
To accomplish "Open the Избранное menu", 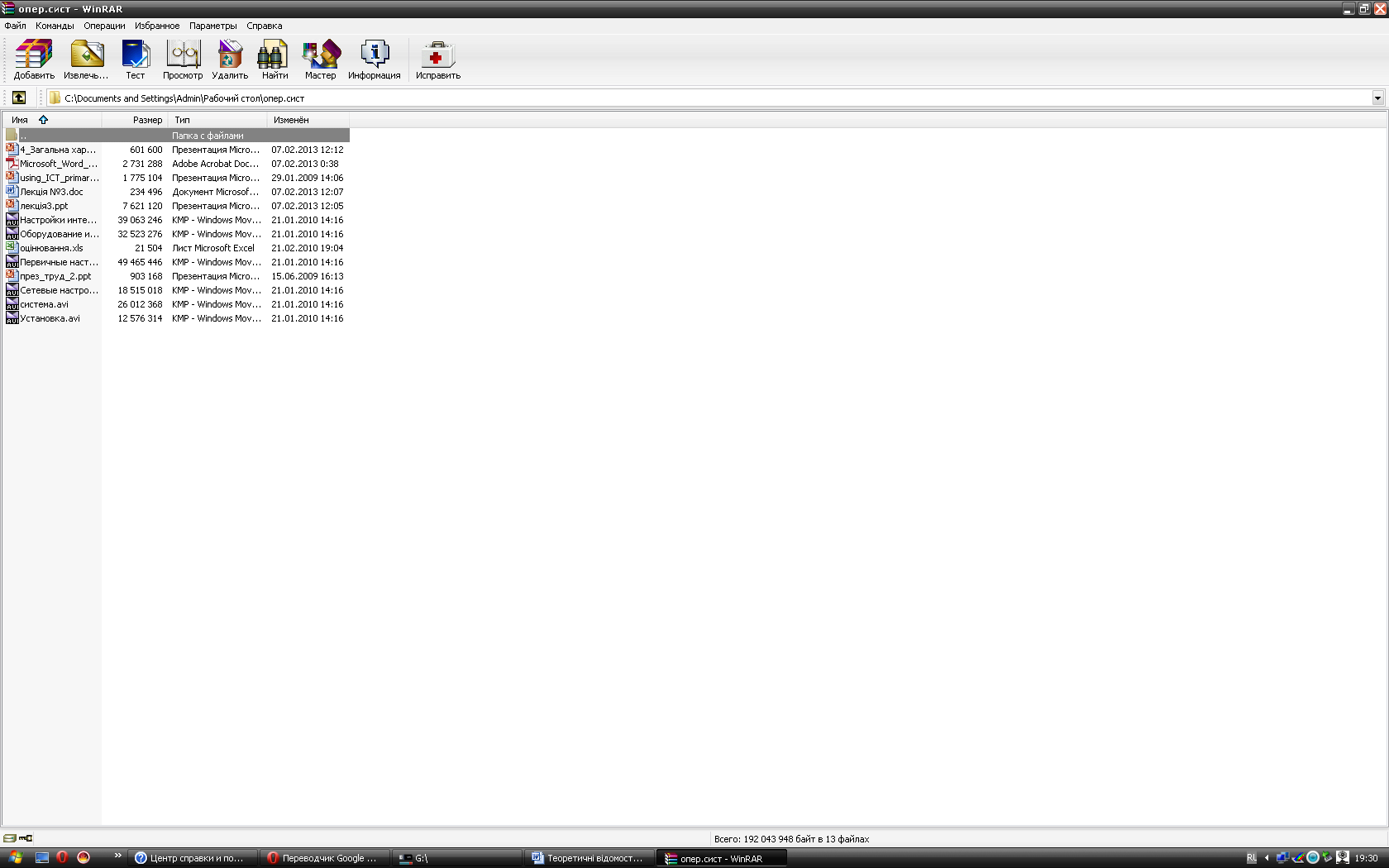I will pyautogui.click(x=157, y=26).
